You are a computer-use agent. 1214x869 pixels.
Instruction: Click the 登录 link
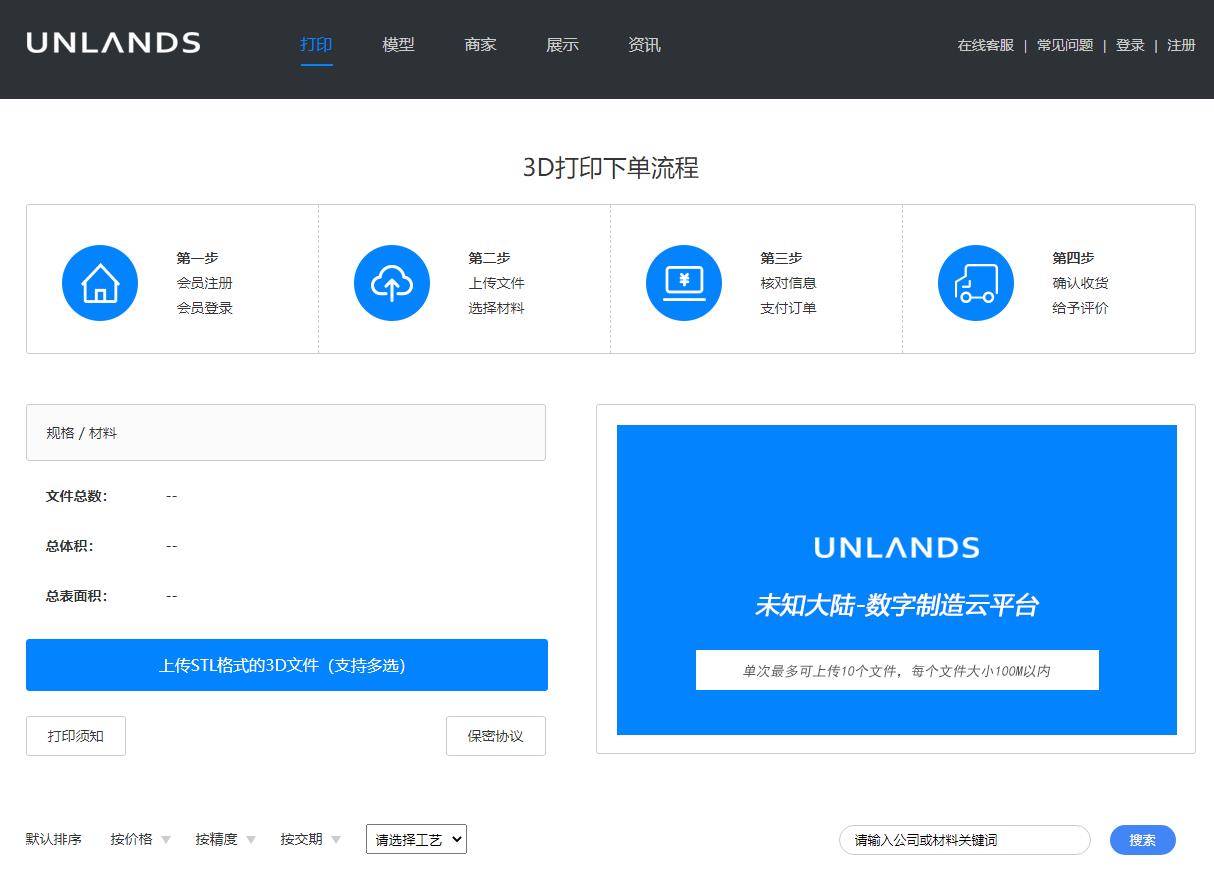click(1130, 45)
